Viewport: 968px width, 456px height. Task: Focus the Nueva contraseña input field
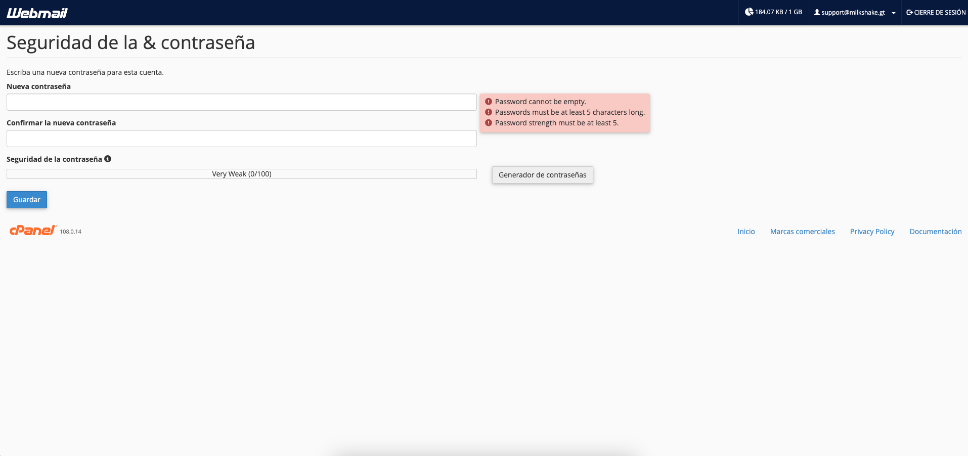tap(241, 102)
